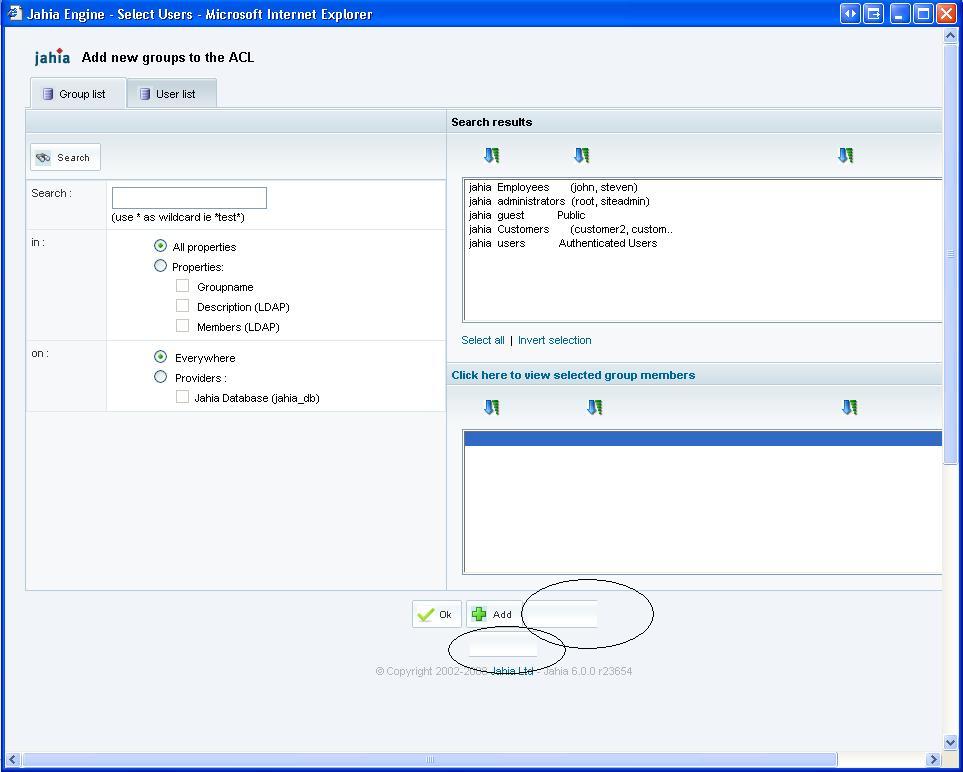
Task: Click second sort arrow above selected group members list
Action: [x=595, y=407]
